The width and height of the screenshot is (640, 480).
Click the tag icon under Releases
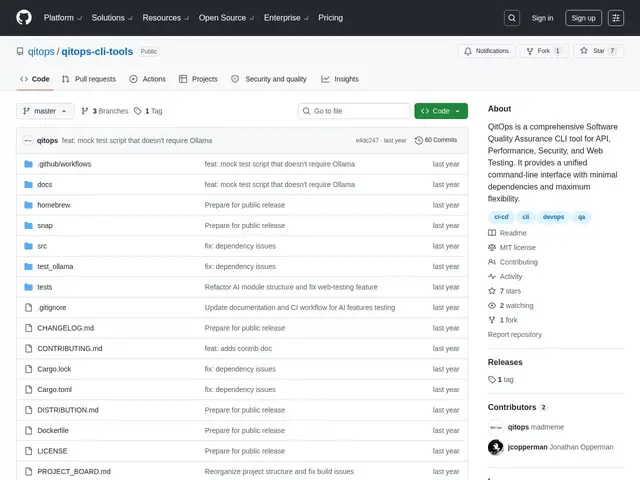tap(492, 380)
